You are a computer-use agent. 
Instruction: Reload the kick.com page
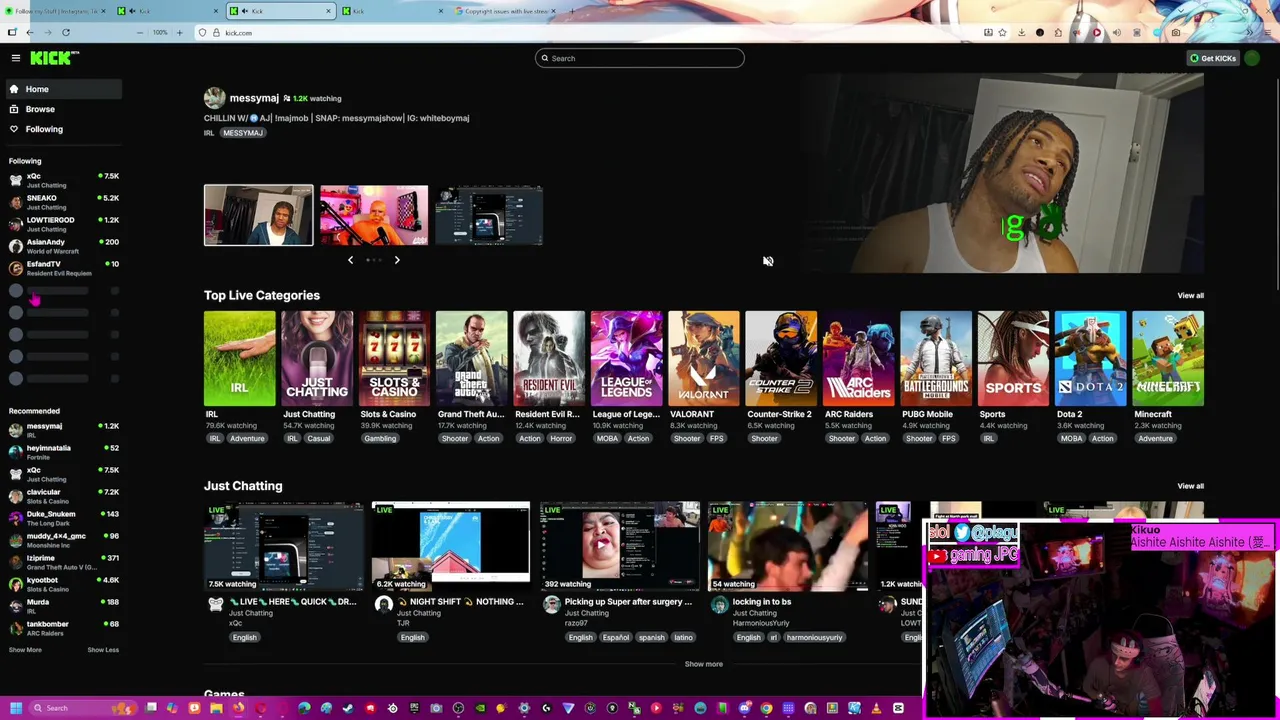(66, 33)
